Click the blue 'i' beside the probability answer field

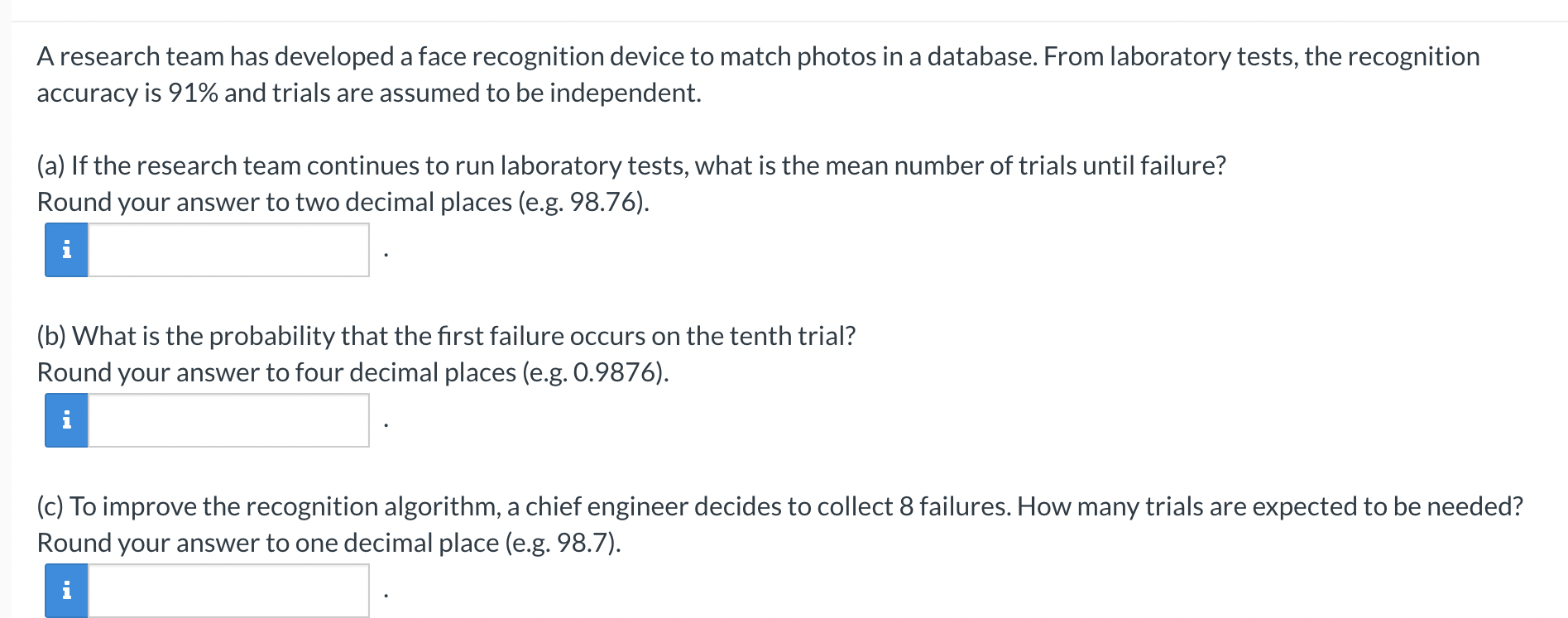point(66,420)
